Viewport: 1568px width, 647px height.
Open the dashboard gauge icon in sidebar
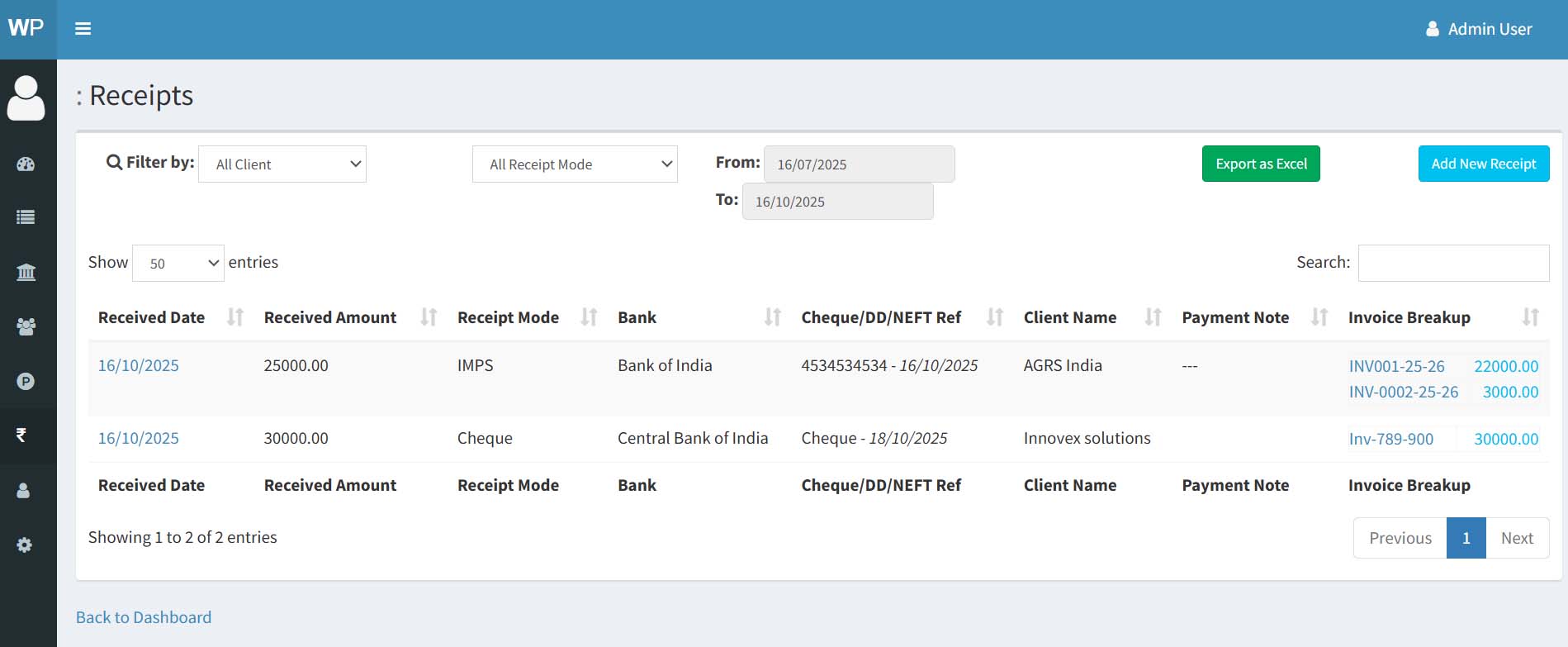[26, 164]
